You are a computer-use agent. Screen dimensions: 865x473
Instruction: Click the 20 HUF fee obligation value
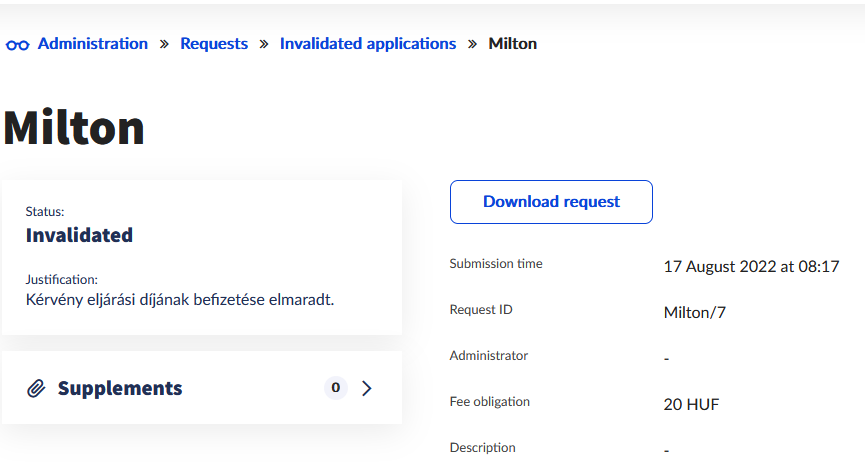click(691, 405)
